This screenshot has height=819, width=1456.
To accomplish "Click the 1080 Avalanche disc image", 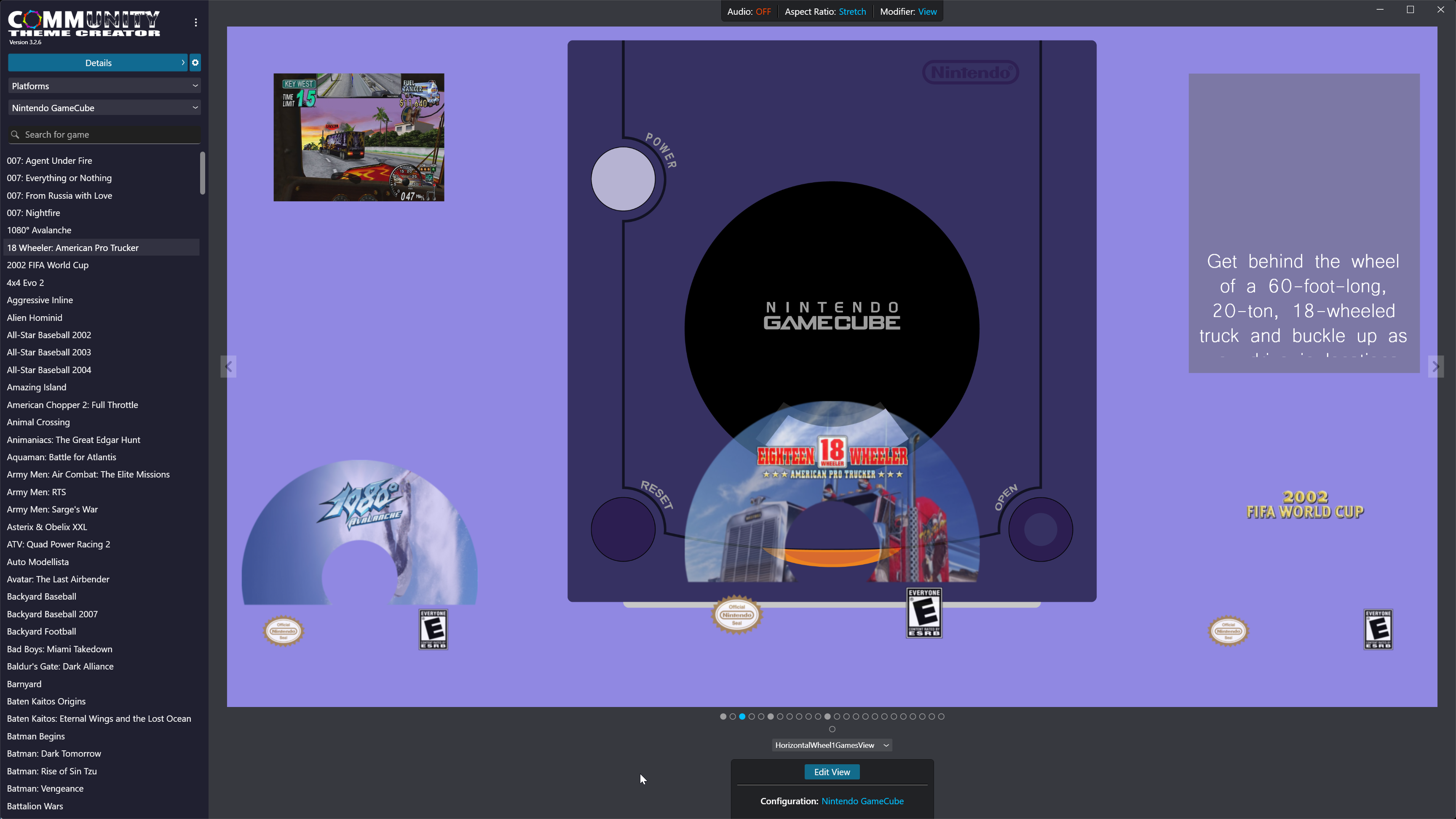I will point(359,532).
